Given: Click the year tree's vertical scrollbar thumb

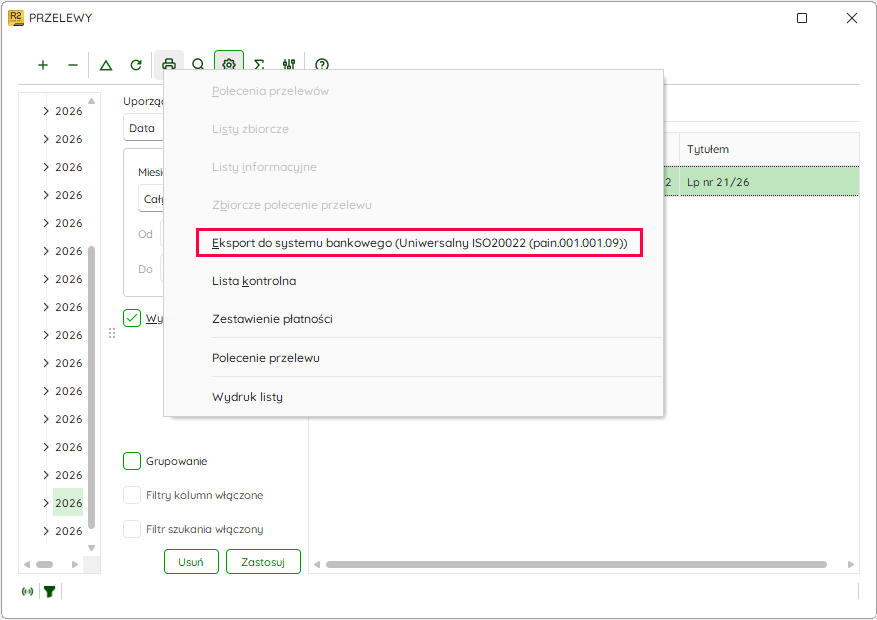Looking at the screenshot, I should coord(92,387).
